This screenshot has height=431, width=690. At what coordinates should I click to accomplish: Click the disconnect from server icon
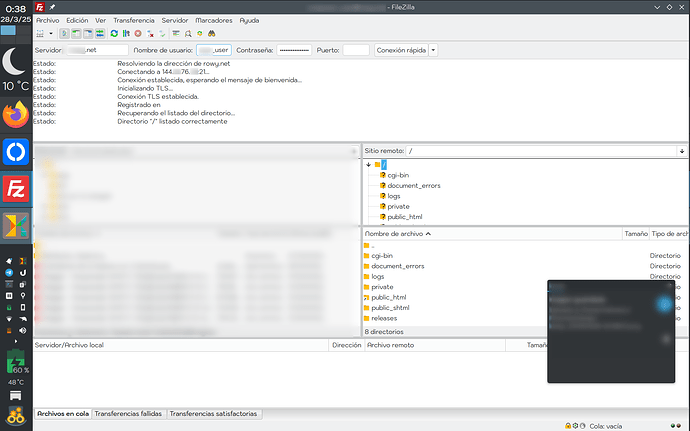(x=150, y=33)
